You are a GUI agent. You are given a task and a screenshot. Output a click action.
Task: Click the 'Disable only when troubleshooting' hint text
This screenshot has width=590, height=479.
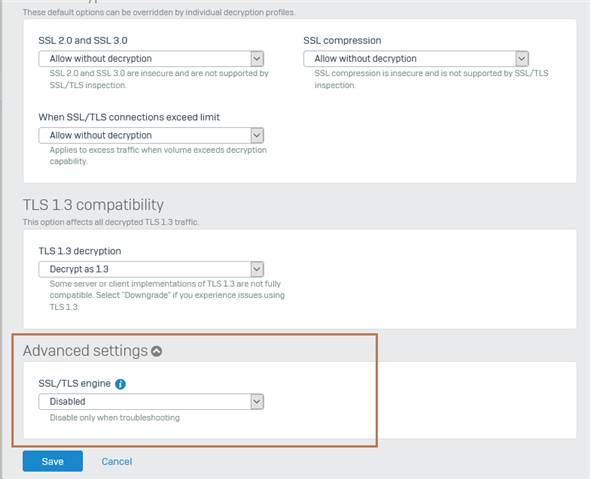115,418
